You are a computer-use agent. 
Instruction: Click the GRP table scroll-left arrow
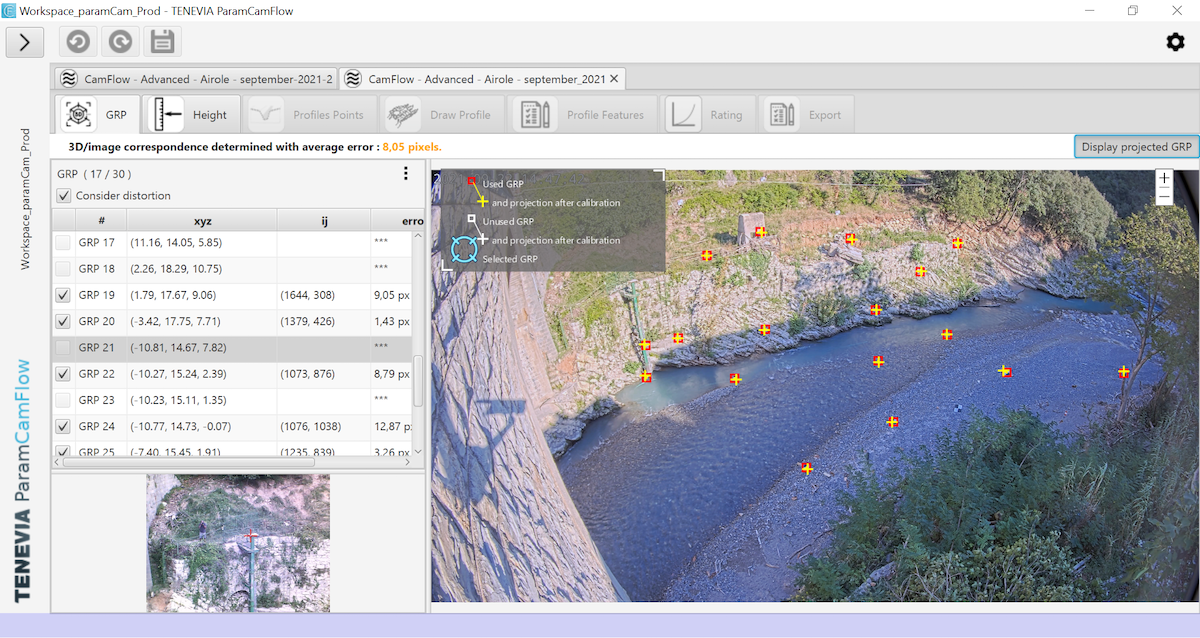coord(57,462)
